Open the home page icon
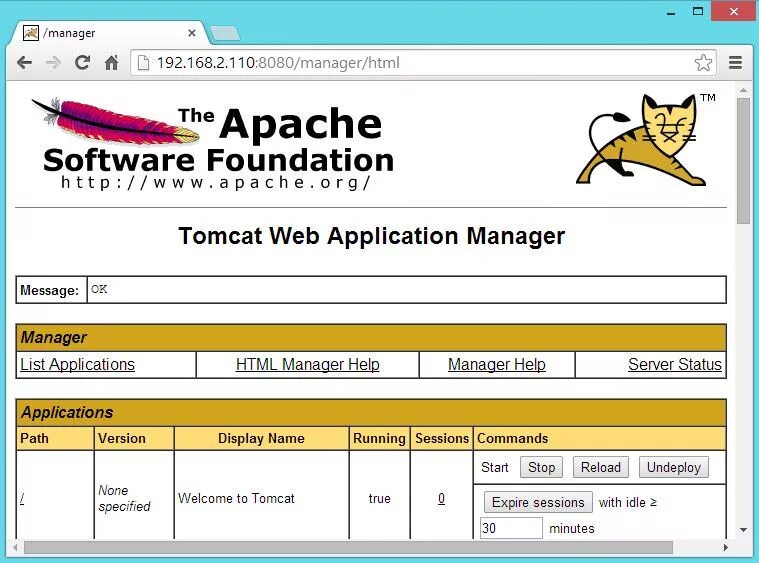The height and width of the screenshot is (563, 759). 111,62
